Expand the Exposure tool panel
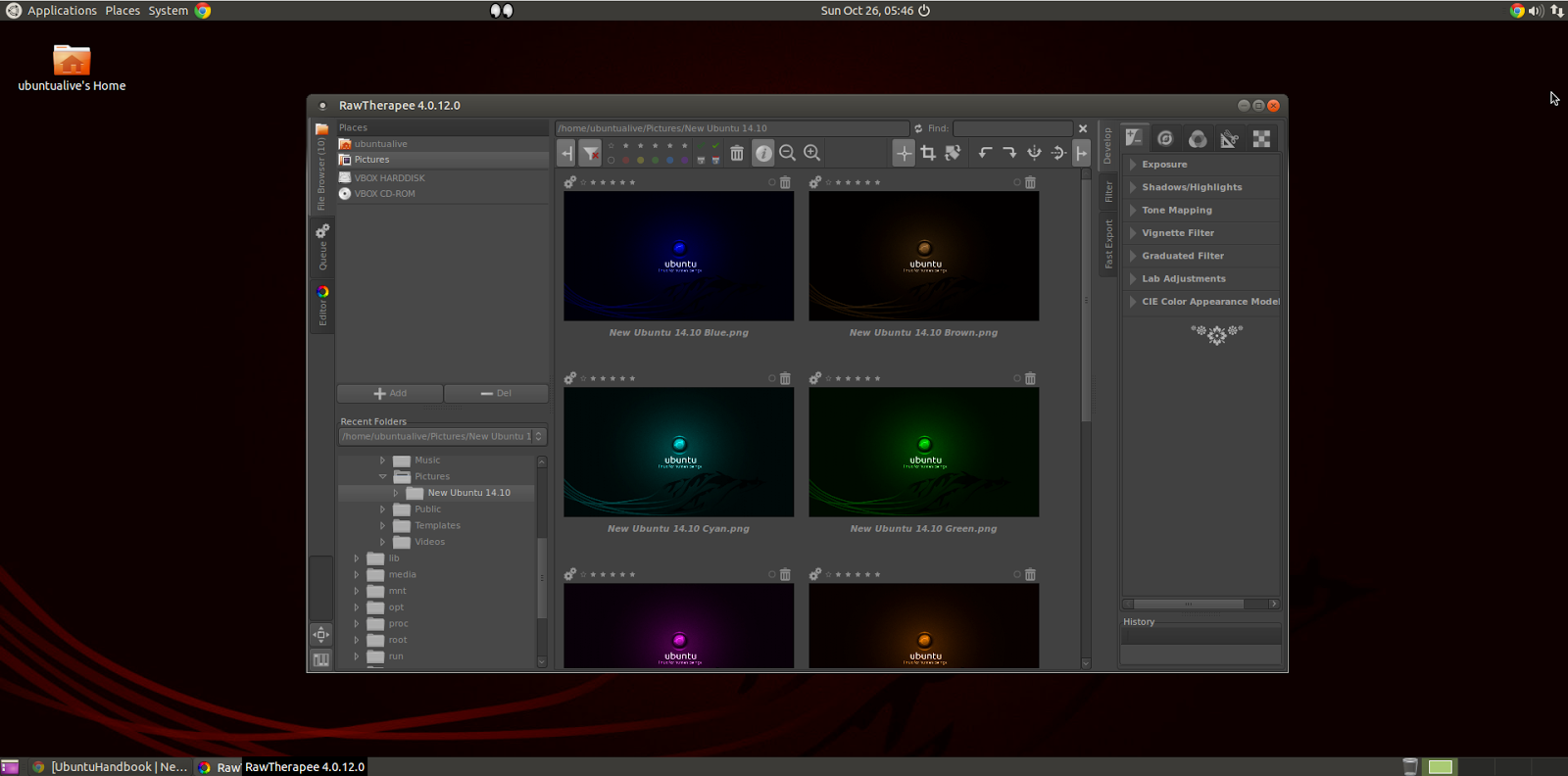The height and width of the screenshot is (776, 1568). (x=1164, y=165)
